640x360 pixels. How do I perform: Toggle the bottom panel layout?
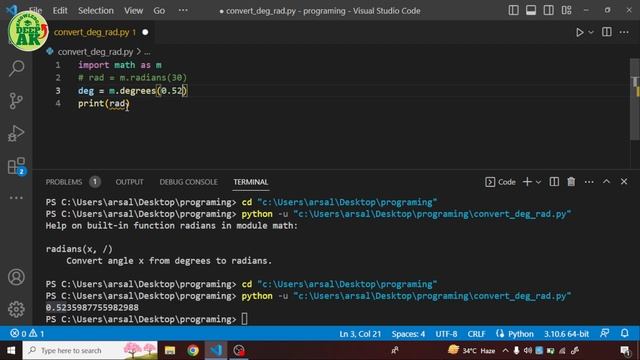(x=531, y=10)
